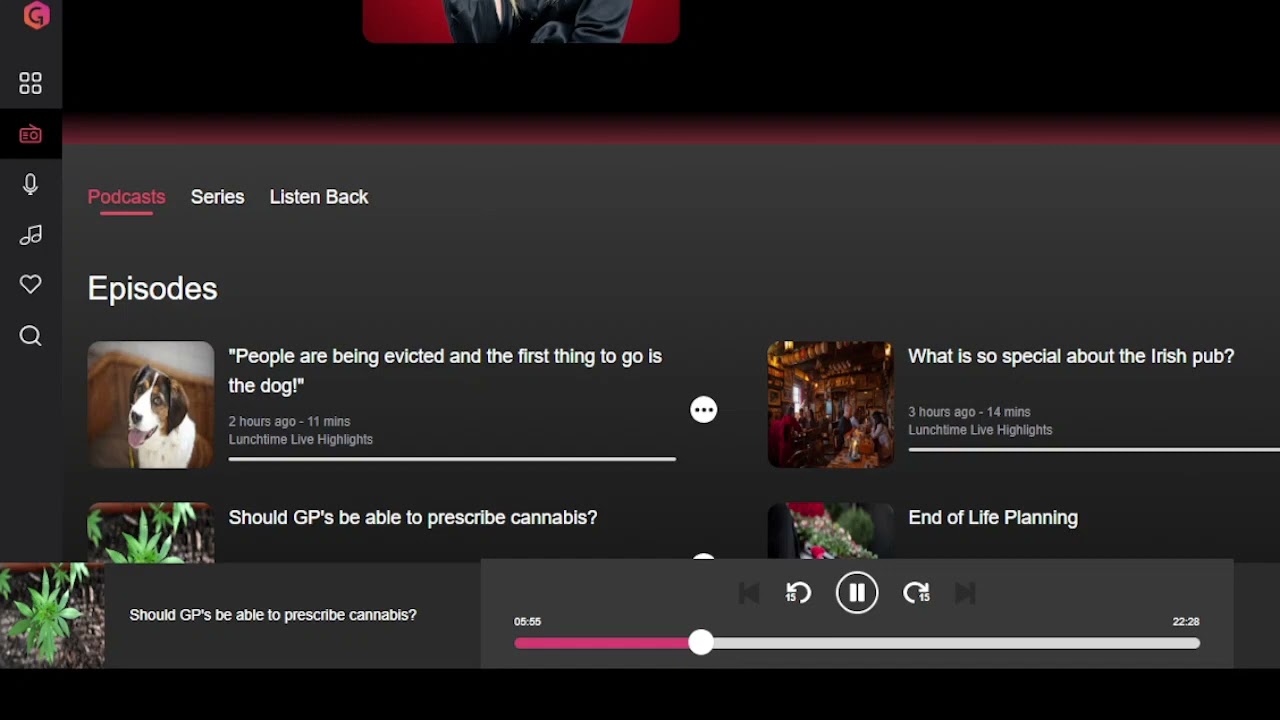Click the progress bar under Irish pub episode
This screenshot has width=1280, height=720.
(x=1094, y=450)
